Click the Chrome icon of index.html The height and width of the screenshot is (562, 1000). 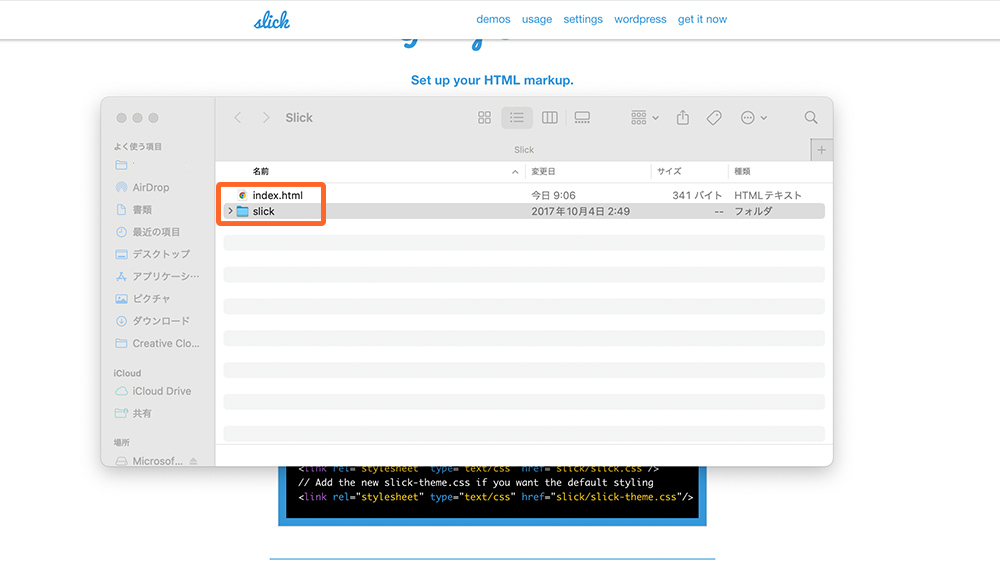pos(242,195)
